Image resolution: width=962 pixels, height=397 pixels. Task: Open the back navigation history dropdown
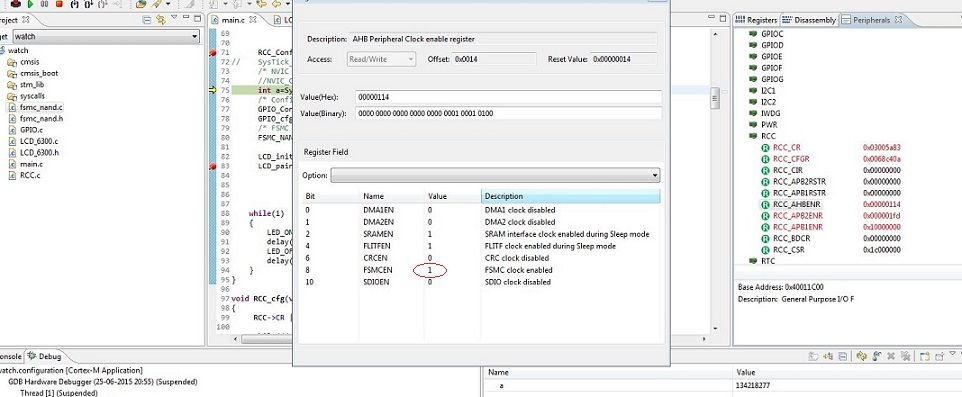288,4
